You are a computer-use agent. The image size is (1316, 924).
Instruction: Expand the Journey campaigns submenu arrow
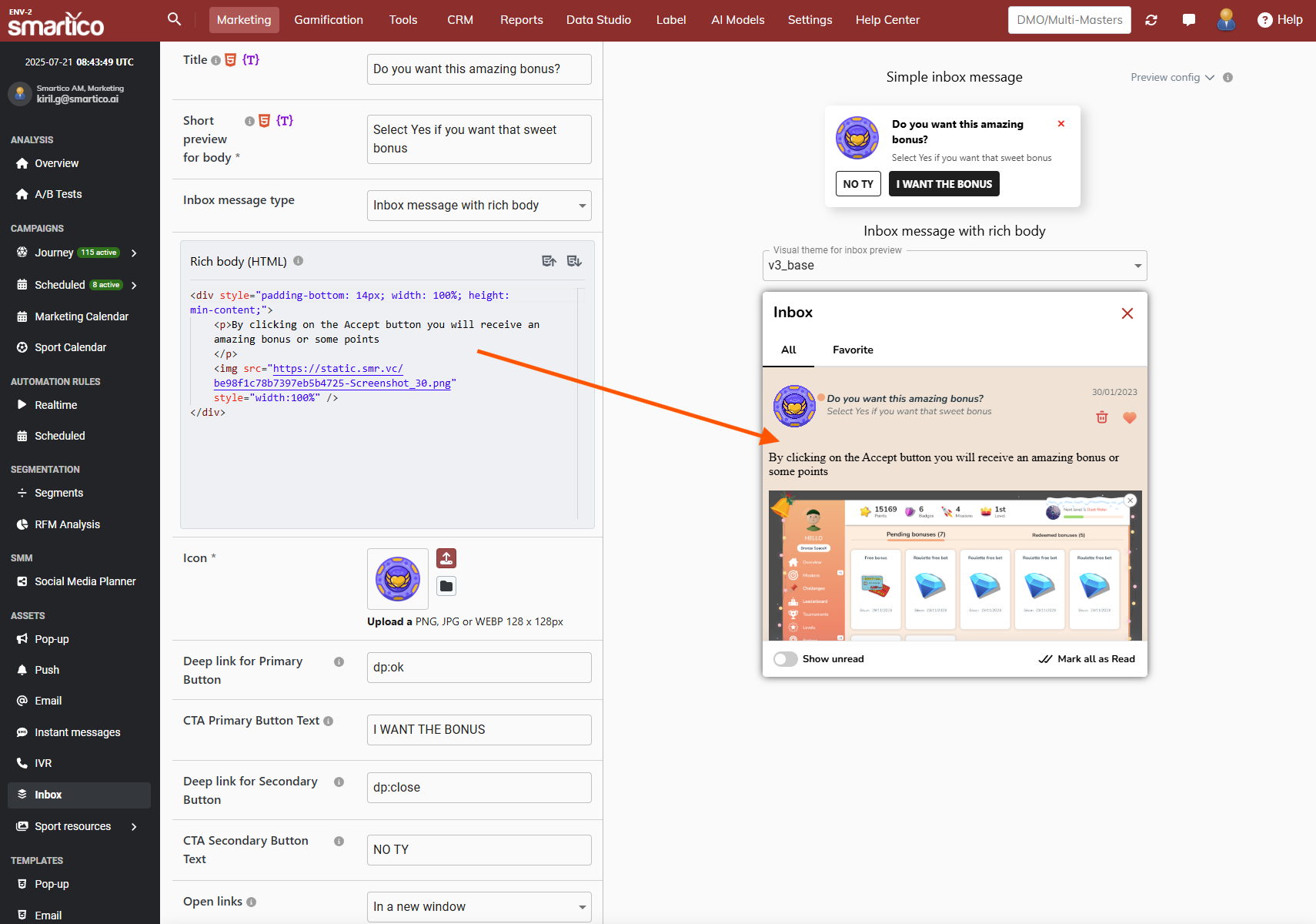tap(135, 253)
